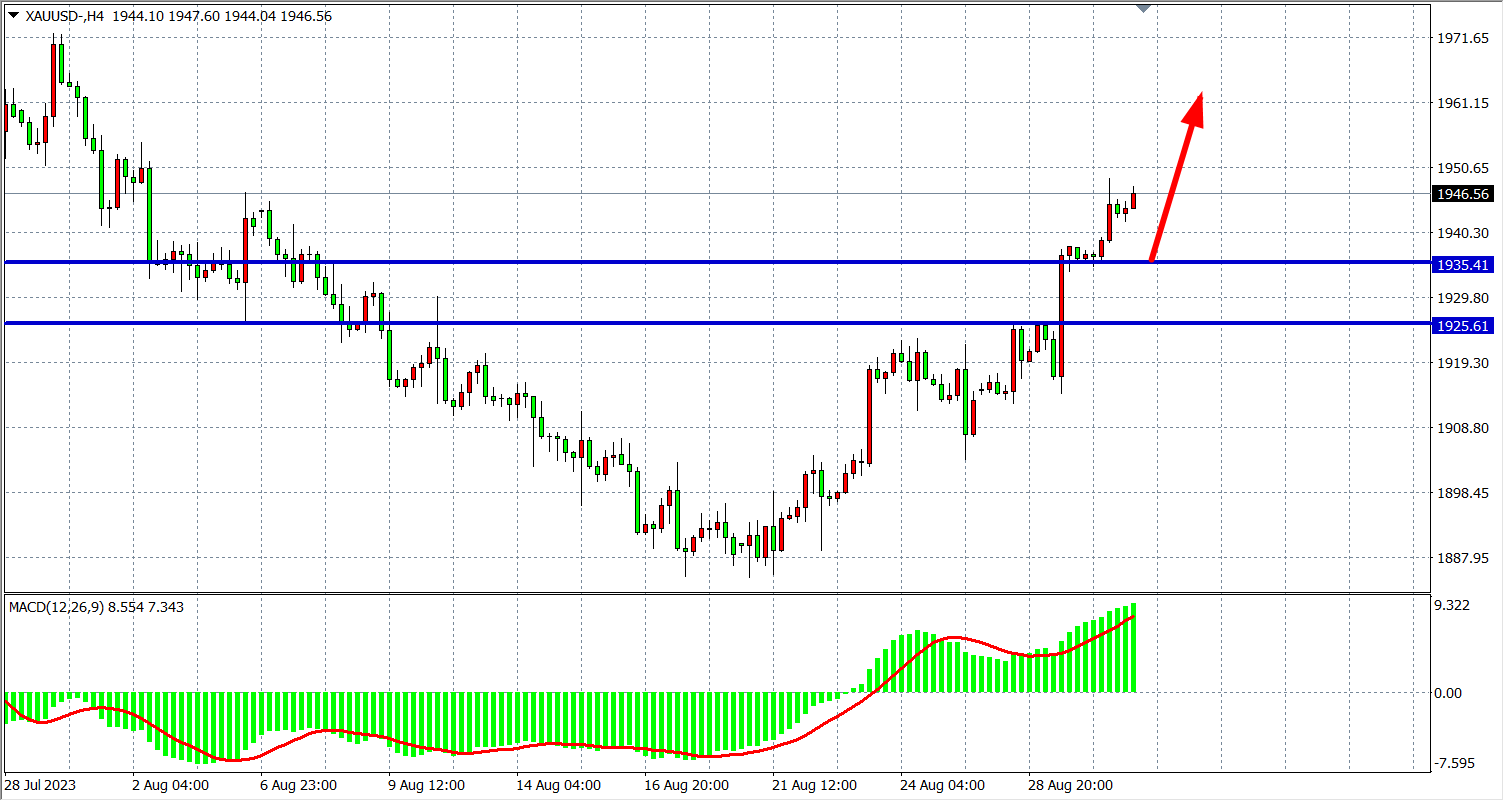Viewport: 1504px width, 801px height.
Task: Click the 1908.80 price scale value
Action: [x=1461, y=428]
